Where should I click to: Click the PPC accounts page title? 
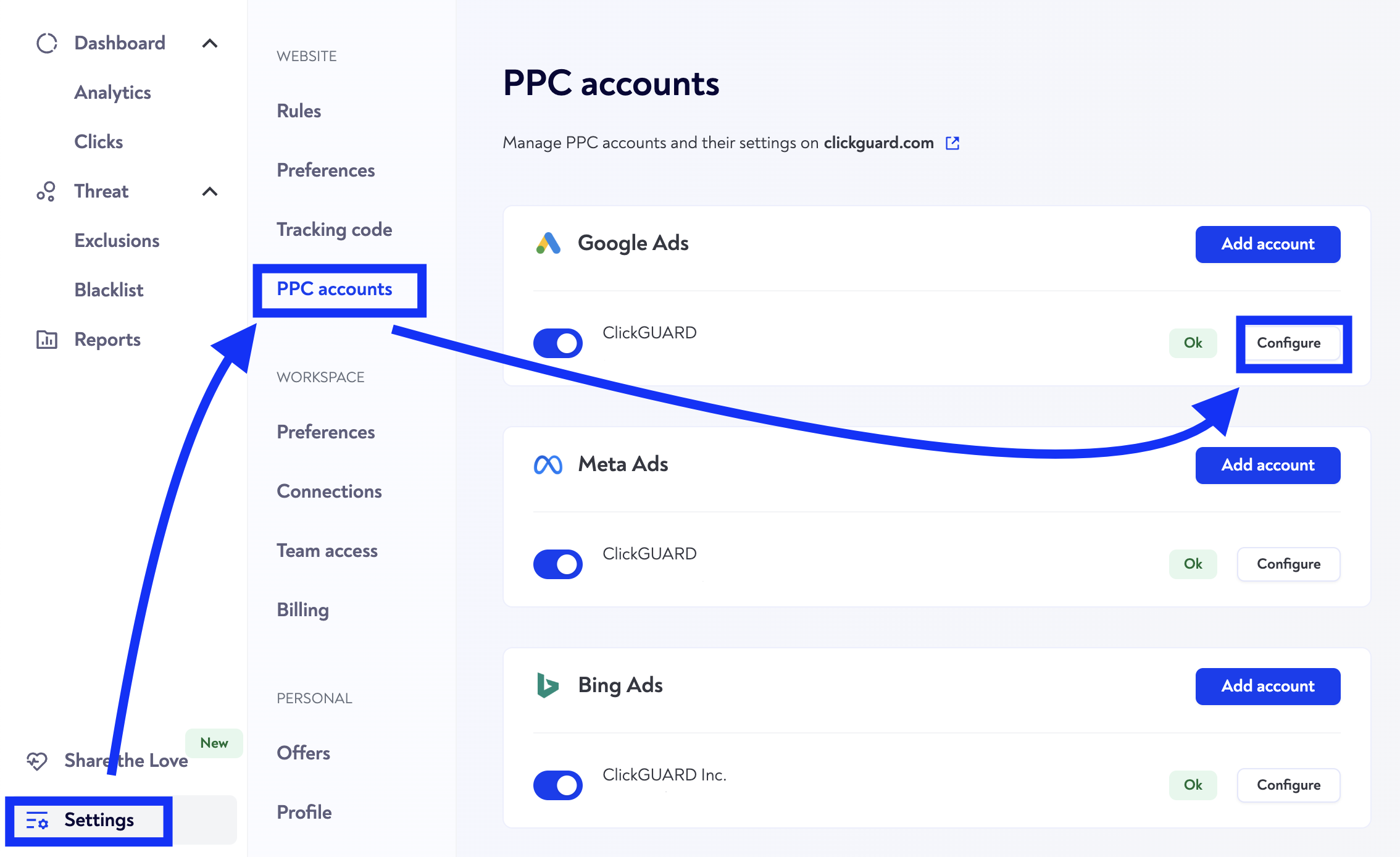tap(611, 83)
